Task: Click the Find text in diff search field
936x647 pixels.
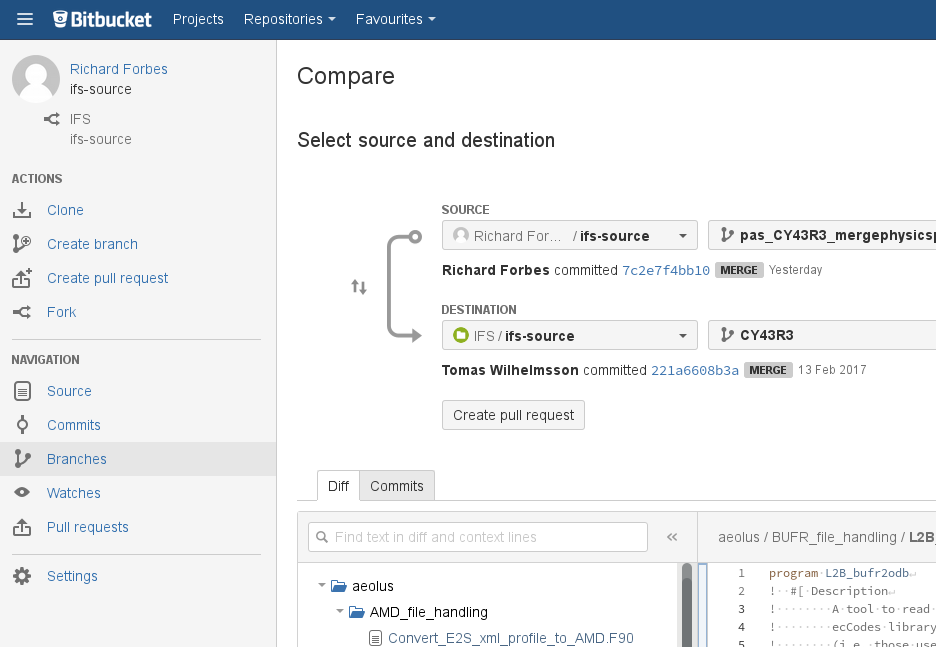Action: point(478,537)
